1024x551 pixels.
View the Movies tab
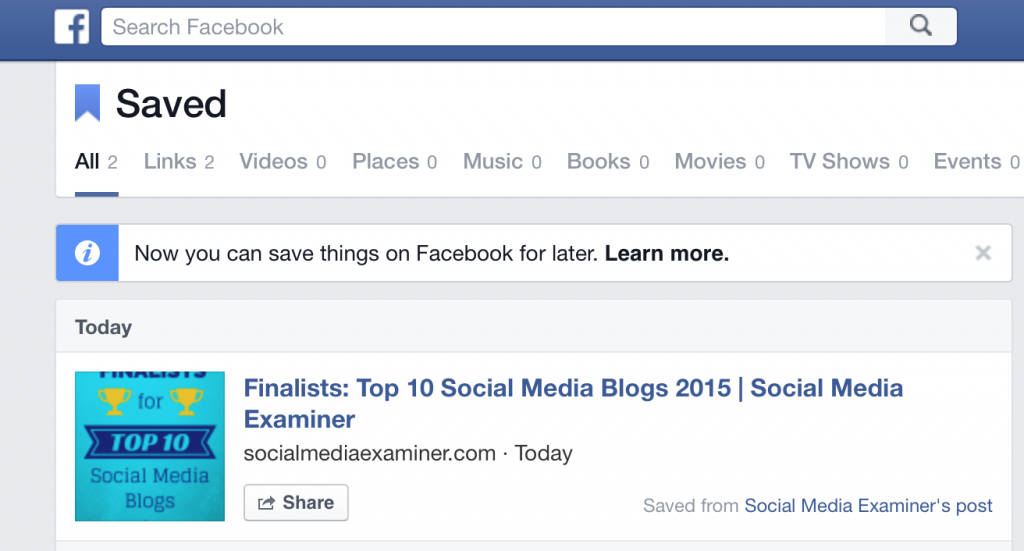(720, 161)
